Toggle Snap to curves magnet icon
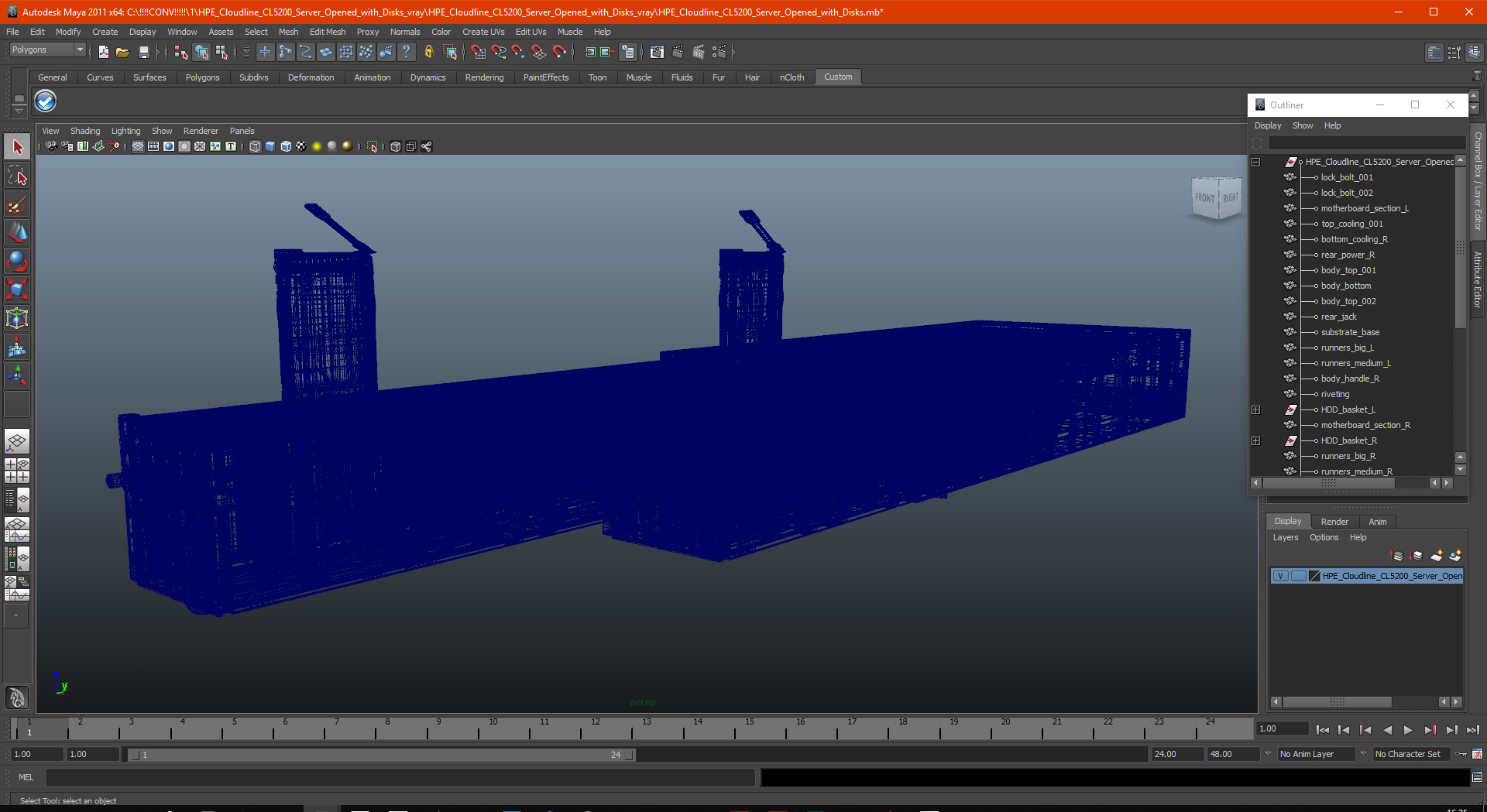 tap(499, 52)
